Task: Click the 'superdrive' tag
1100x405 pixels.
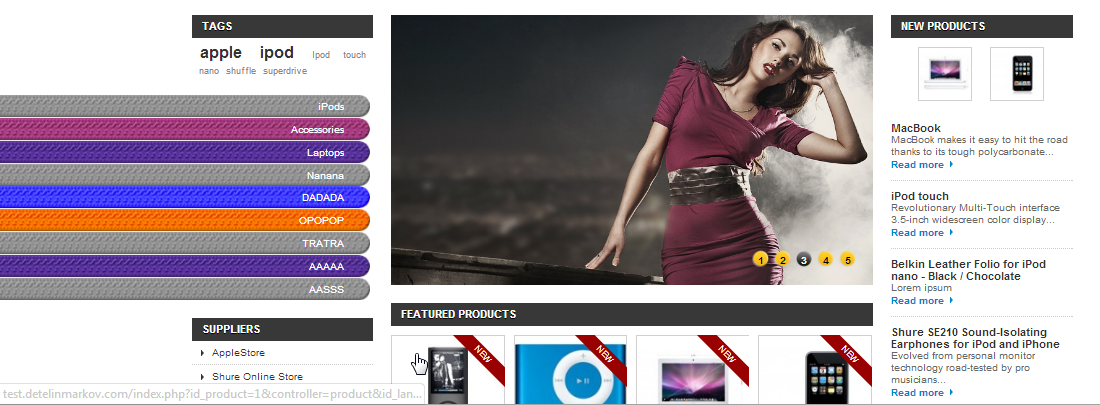Action: (x=285, y=71)
